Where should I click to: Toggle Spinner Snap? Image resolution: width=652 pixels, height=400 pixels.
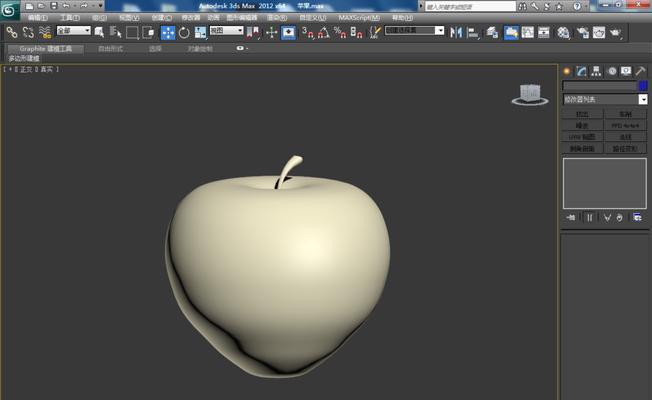[x=356, y=32]
